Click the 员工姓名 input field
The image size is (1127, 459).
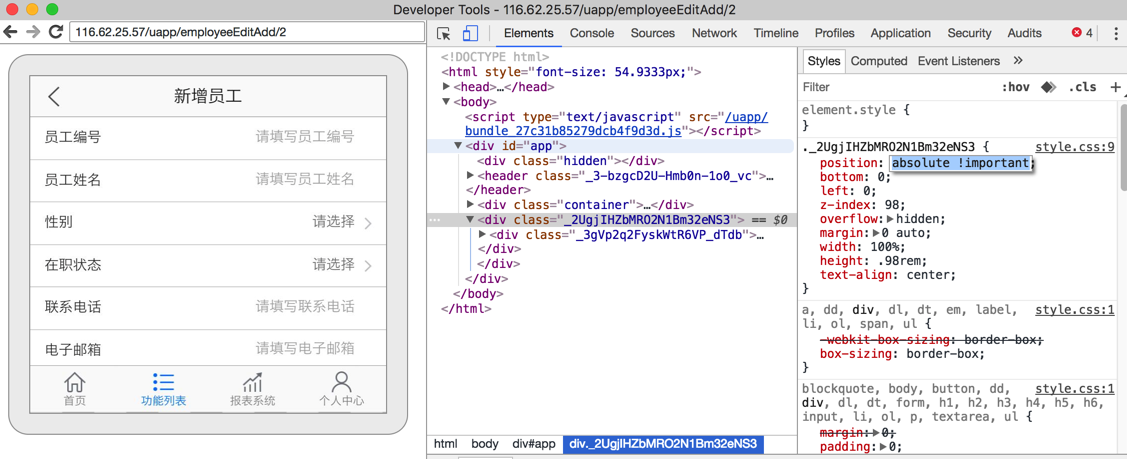(305, 180)
